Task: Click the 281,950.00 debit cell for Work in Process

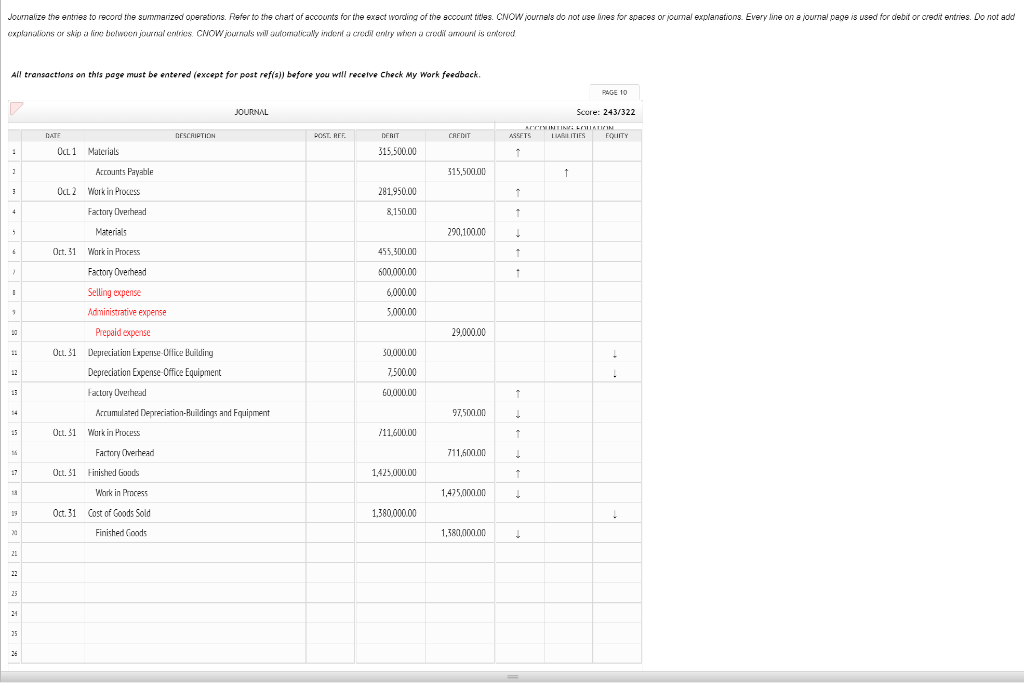Action: tap(389, 191)
